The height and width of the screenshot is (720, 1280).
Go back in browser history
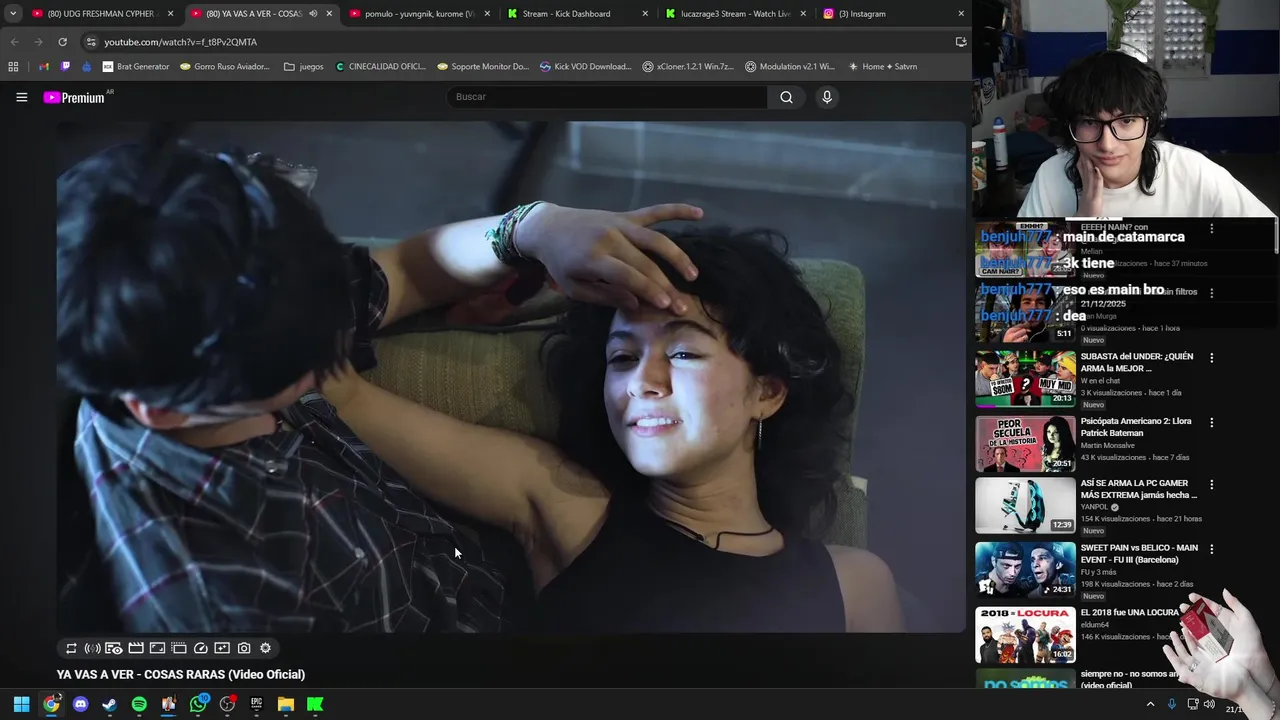coord(14,42)
